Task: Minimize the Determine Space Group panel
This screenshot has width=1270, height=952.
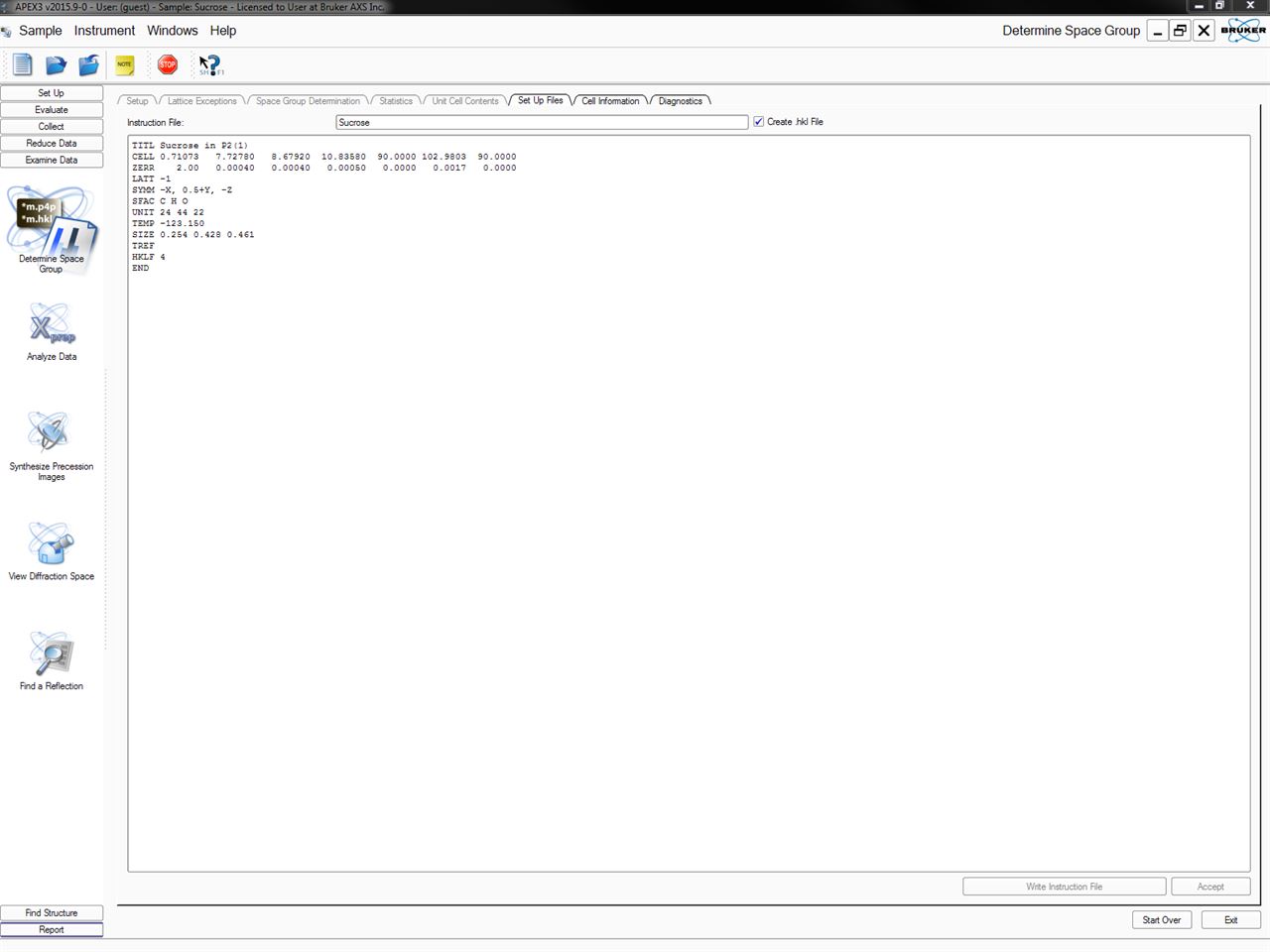Action: click(x=1157, y=31)
